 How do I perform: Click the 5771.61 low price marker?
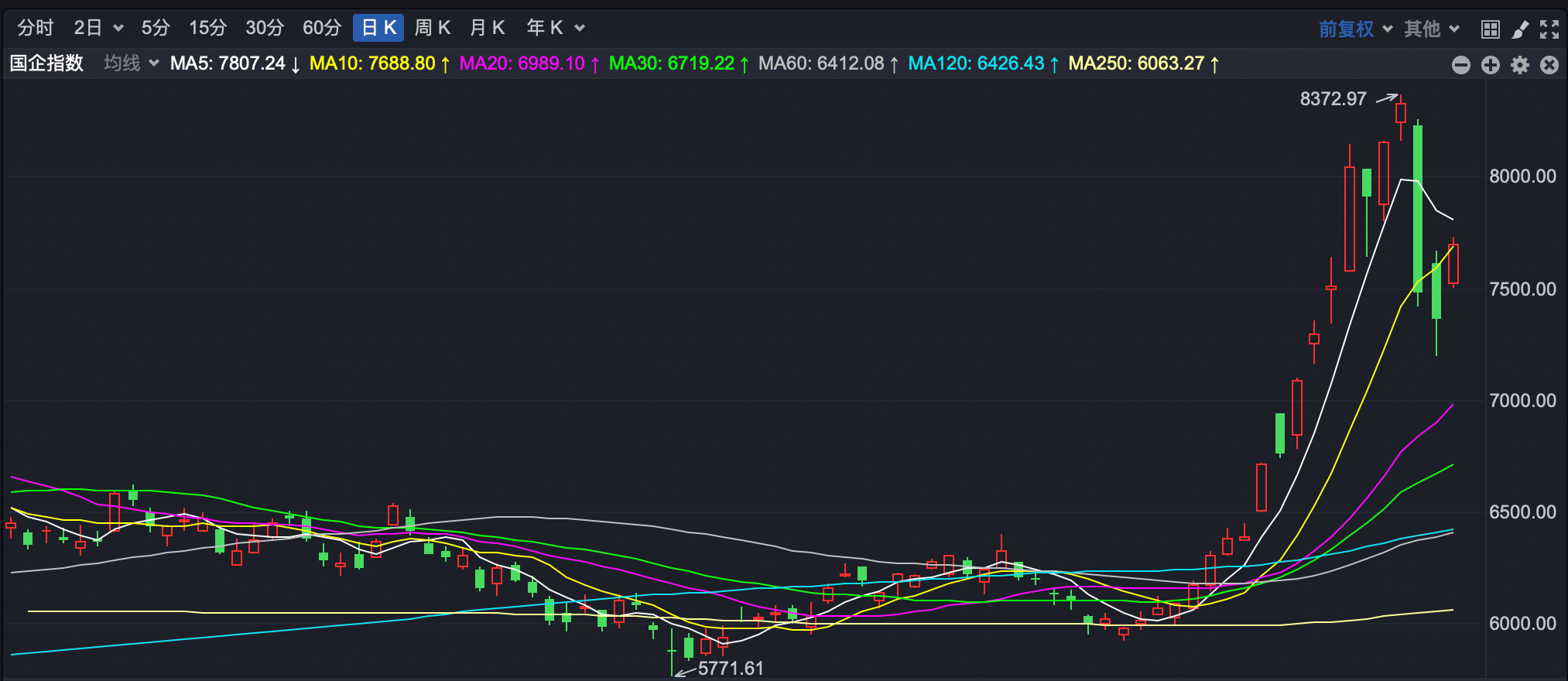731,669
